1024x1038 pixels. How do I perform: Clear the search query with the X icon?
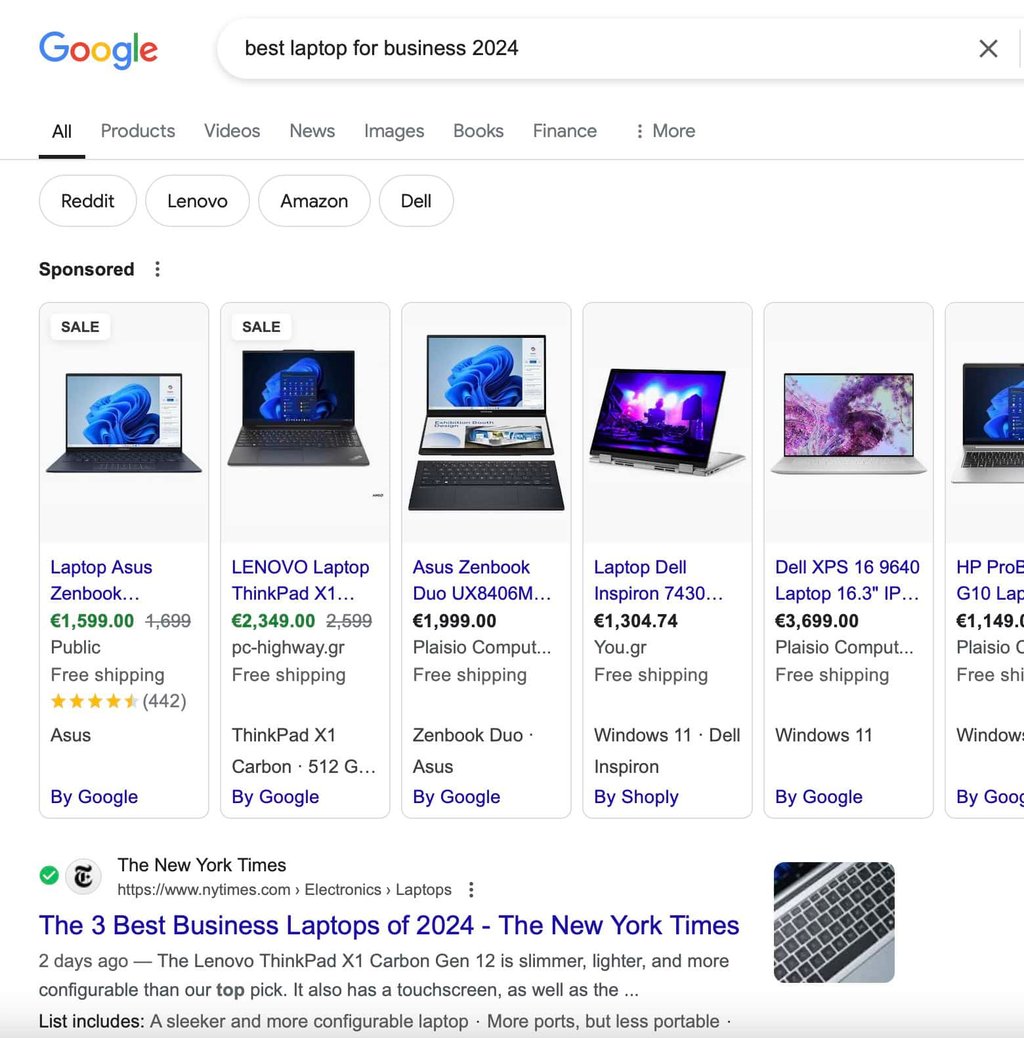pyautogui.click(x=988, y=48)
